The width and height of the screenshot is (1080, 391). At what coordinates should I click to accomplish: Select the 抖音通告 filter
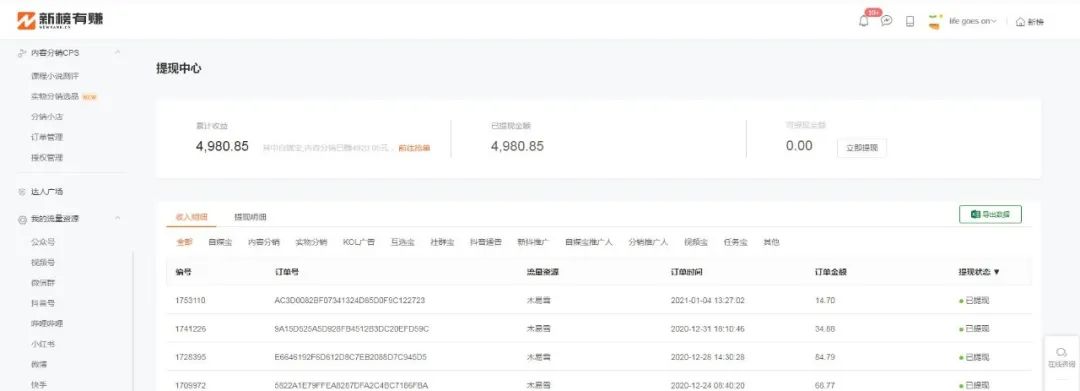[x=486, y=242]
